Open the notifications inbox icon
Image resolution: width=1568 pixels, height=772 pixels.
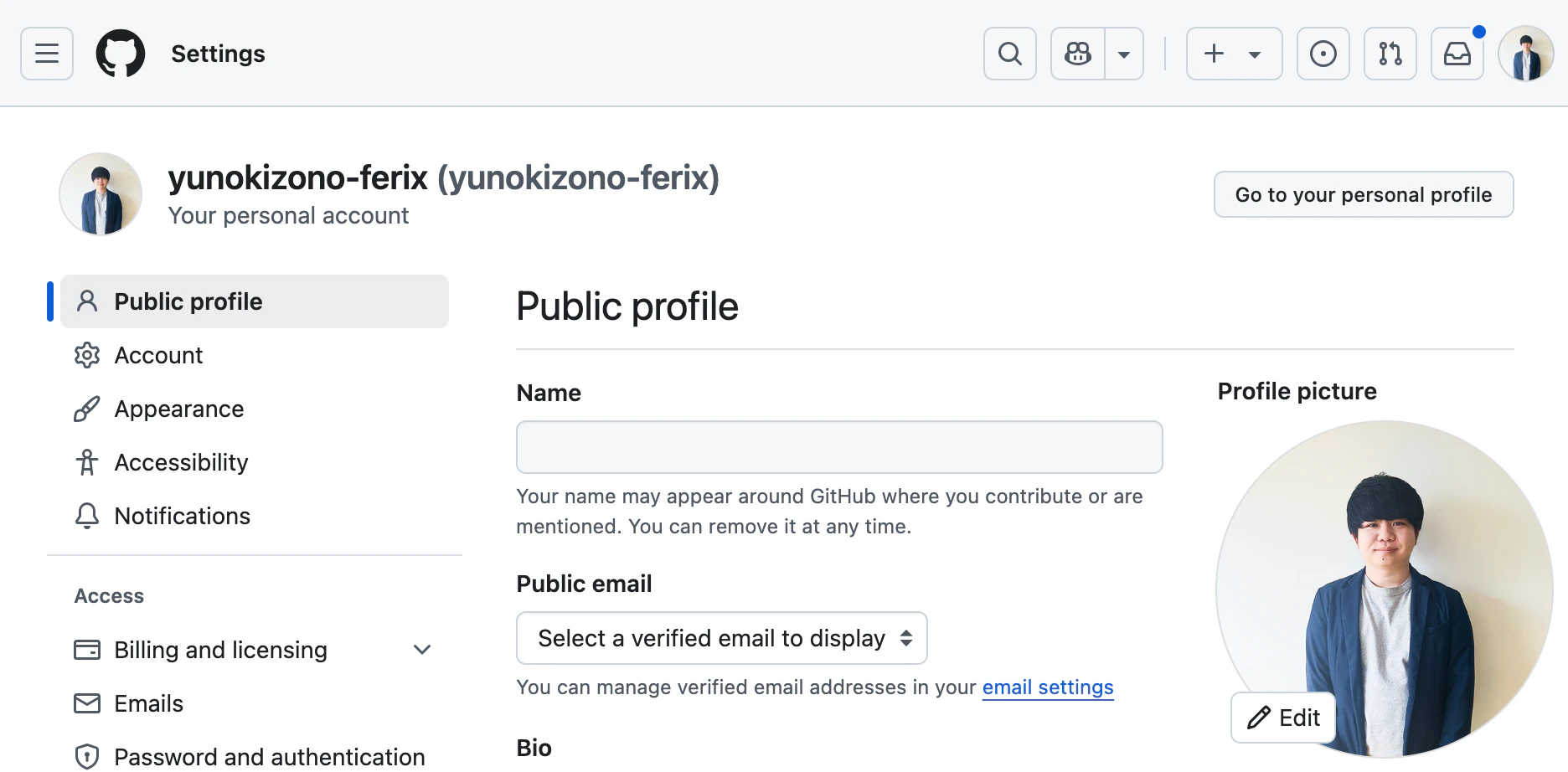(x=1457, y=54)
